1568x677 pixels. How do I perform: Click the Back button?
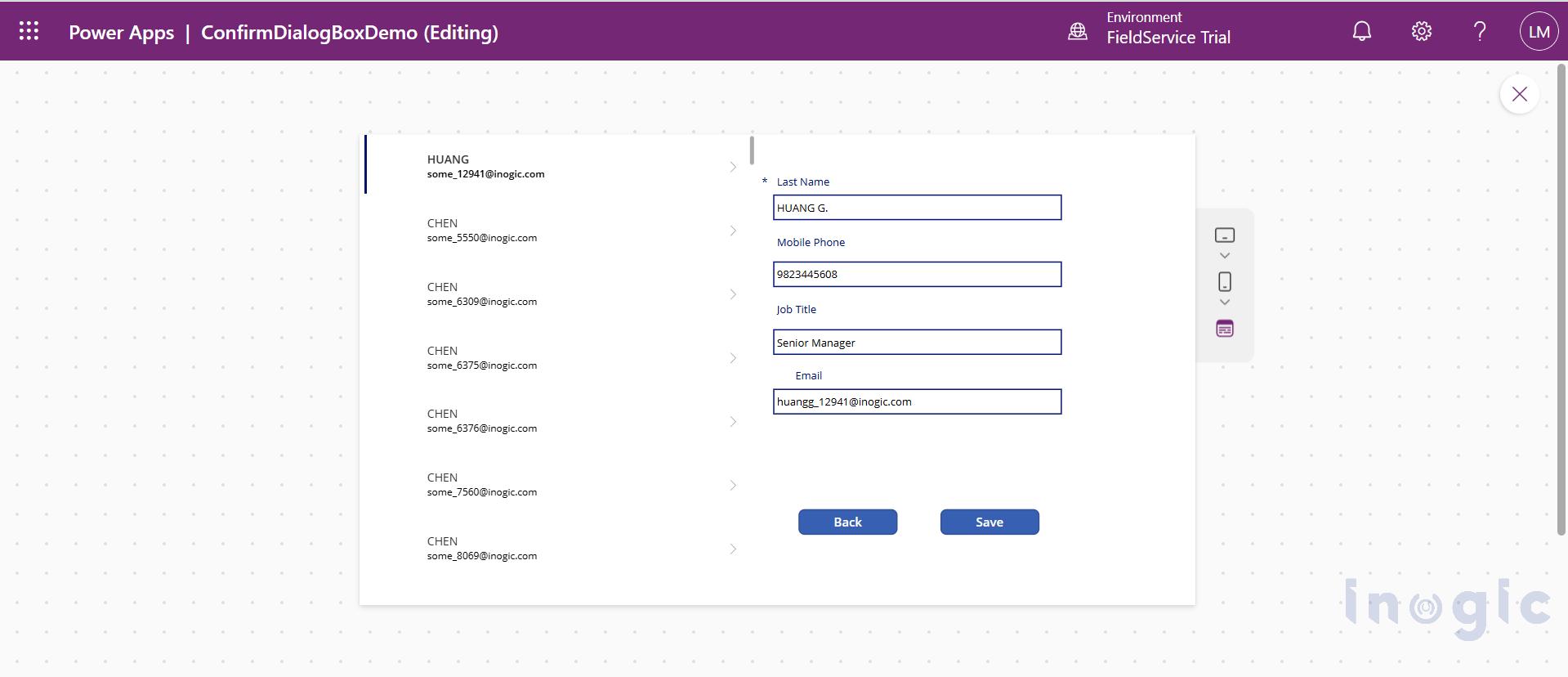pyautogui.click(x=847, y=522)
